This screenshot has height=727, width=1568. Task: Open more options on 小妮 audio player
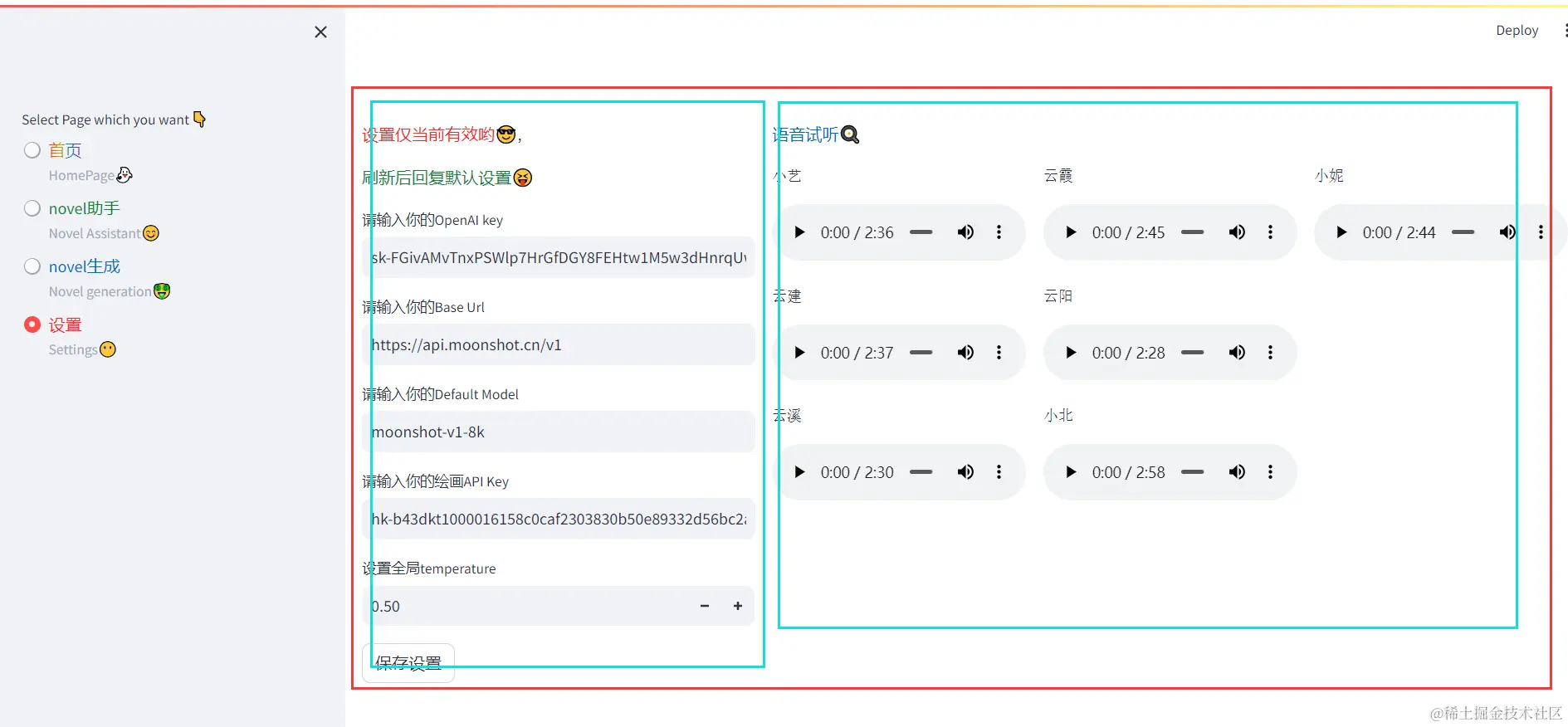[x=1541, y=232]
